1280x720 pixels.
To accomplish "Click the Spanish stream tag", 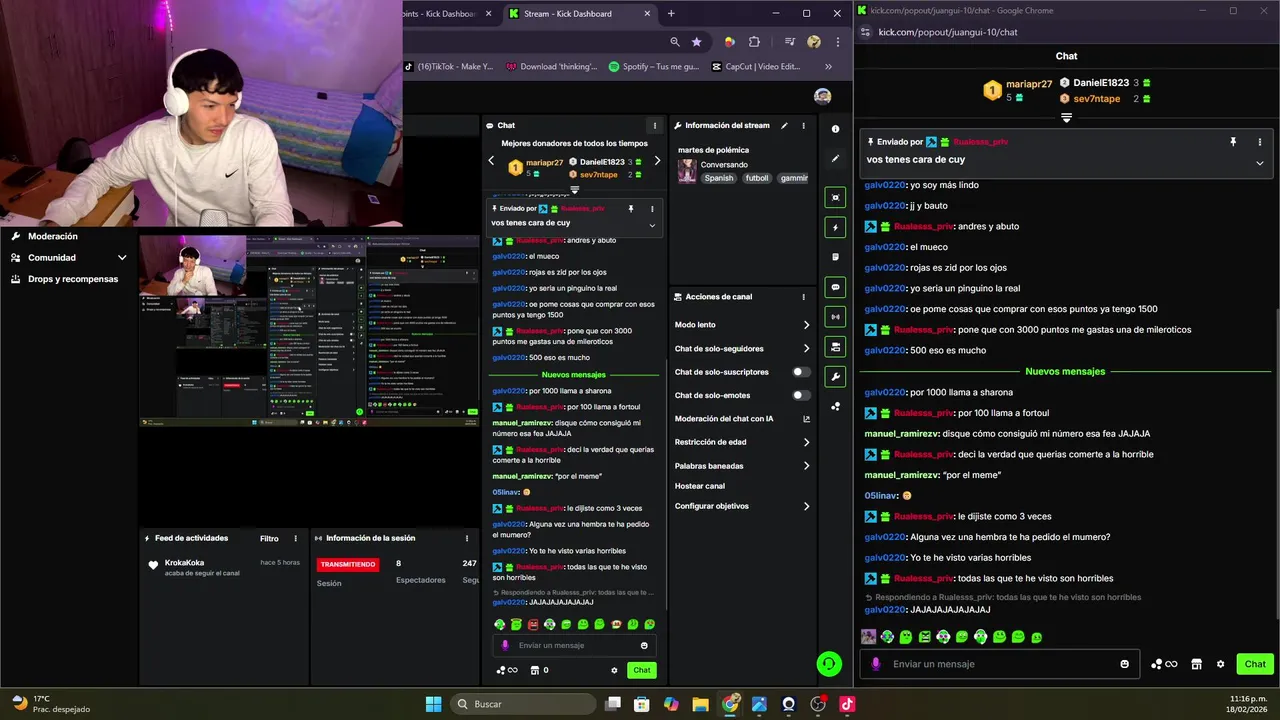I will 718,178.
